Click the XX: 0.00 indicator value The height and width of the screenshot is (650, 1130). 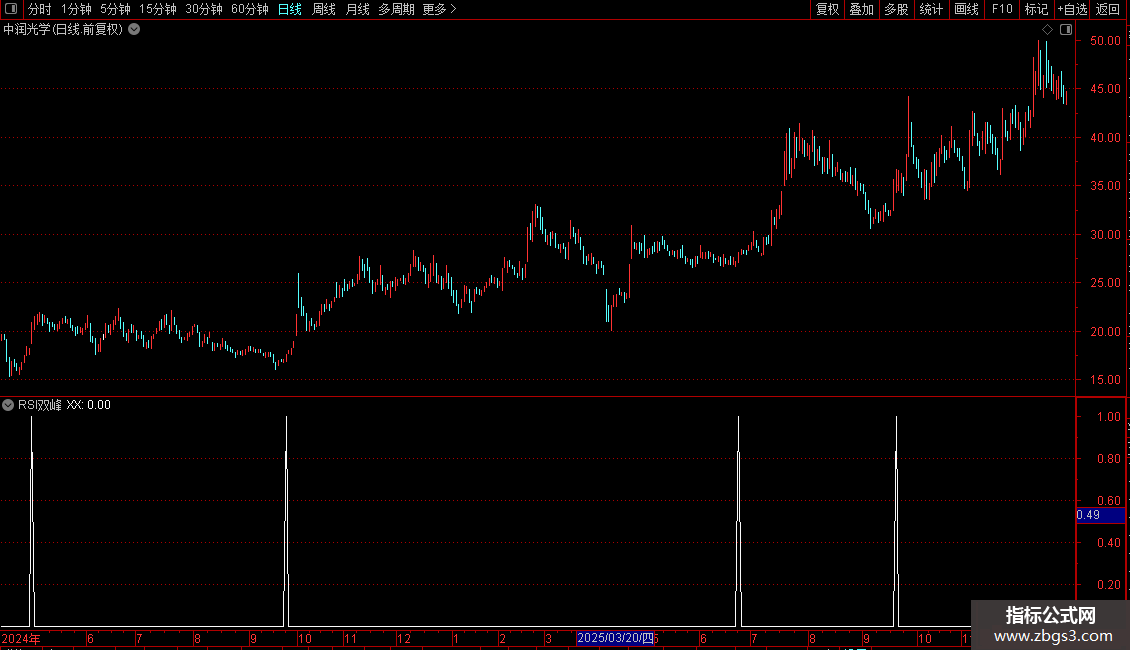89,405
